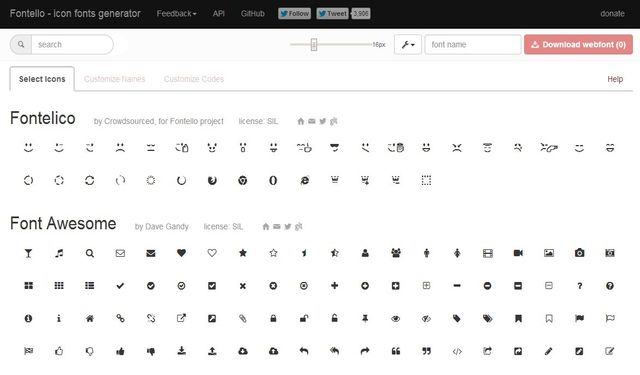The width and height of the screenshot is (640, 375).
Task: Select the dotted marquee square icon
Action: click(x=426, y=180)
